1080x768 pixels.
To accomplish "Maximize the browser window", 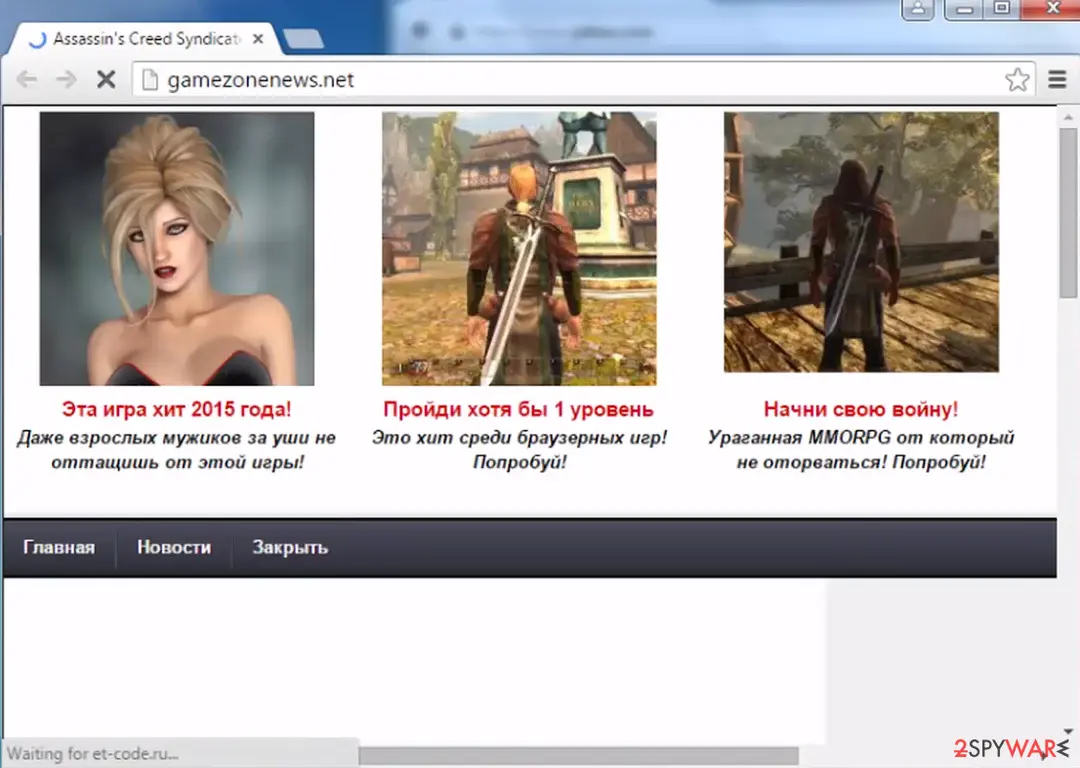I will pos(1001,9).
